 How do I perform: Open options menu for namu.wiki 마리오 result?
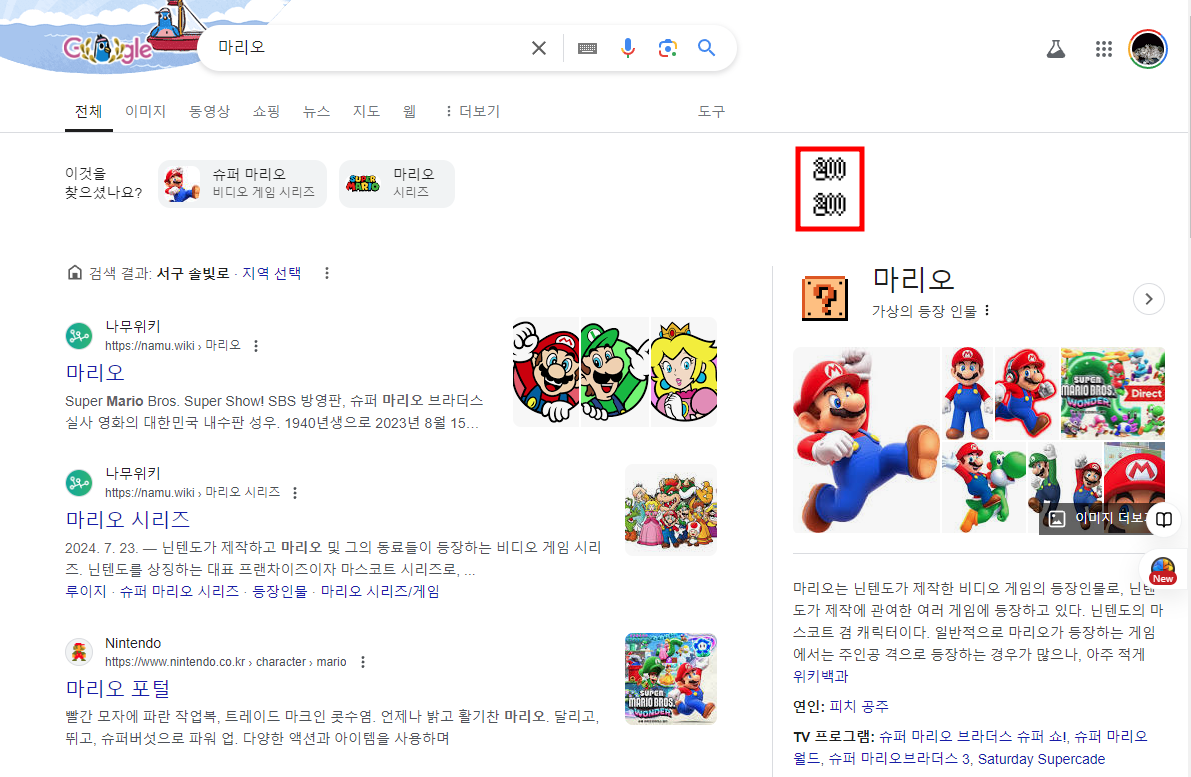point(256,346)
